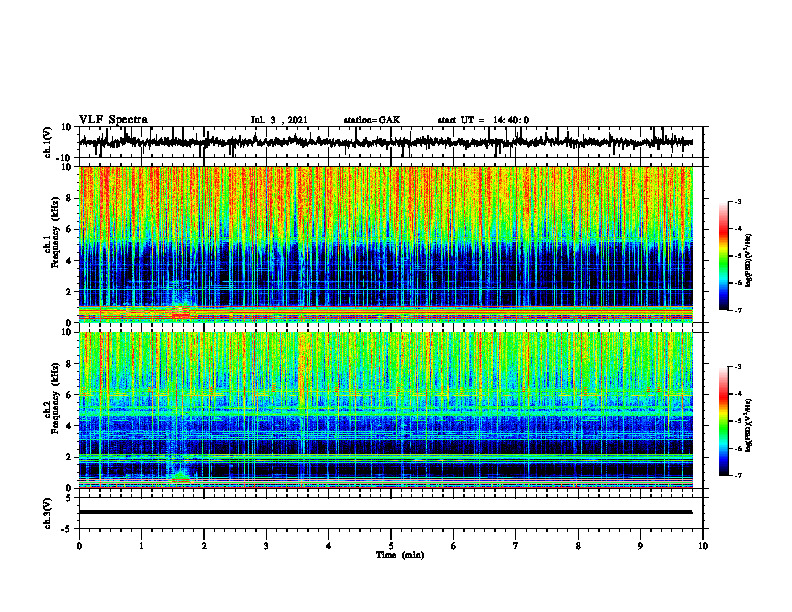The image size is (792, 612).
Task: Click time axis tick label "3"
Action: (x=266, y=546)
